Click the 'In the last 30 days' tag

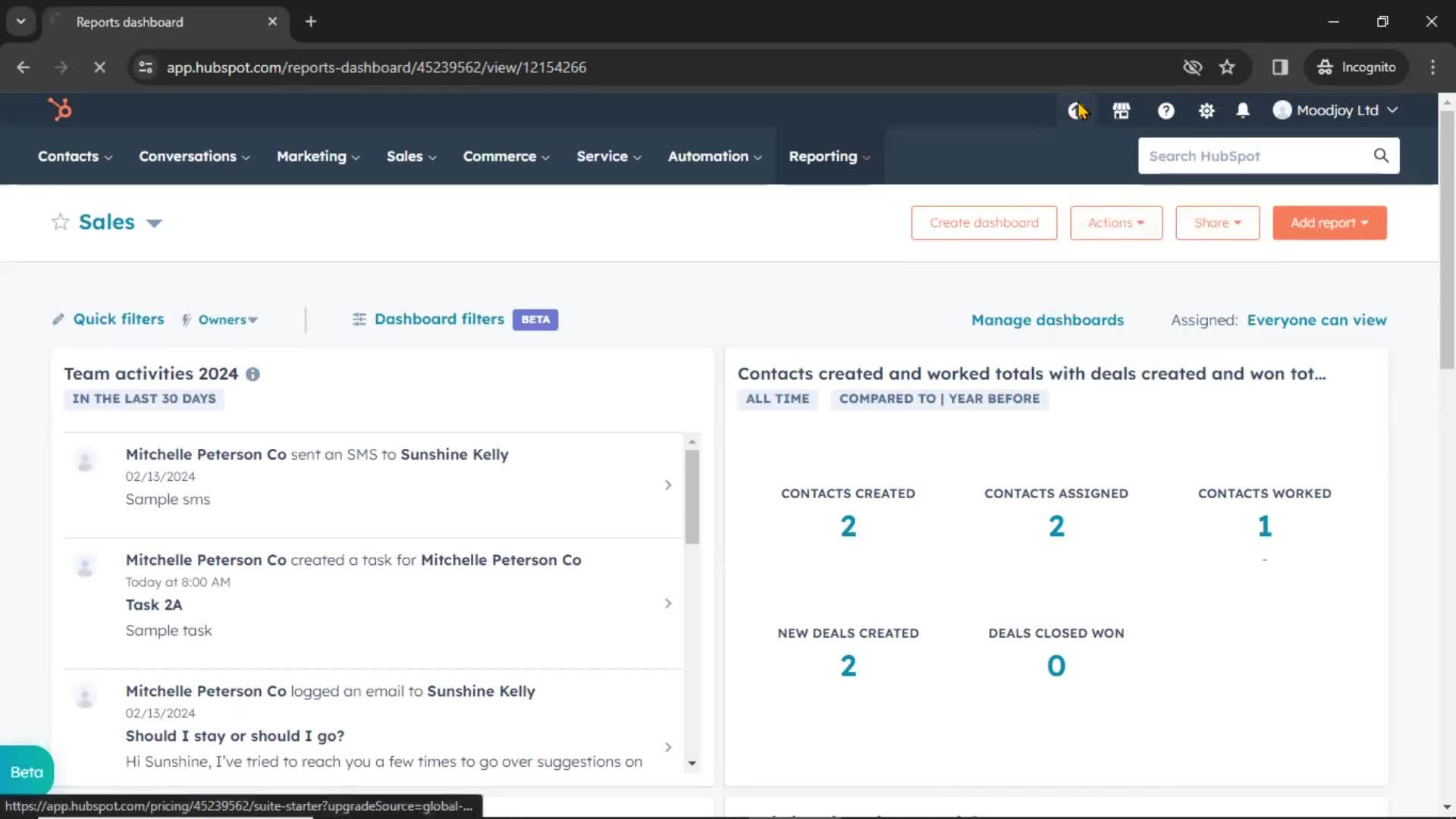(144, 399)
